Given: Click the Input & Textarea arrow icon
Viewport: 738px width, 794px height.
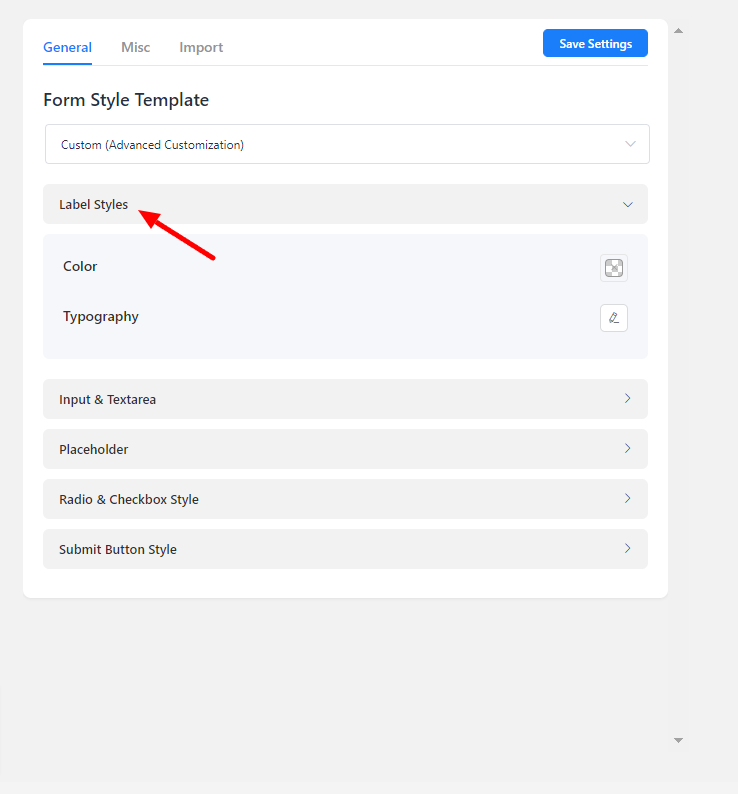Looking at the screenshot, I should [628, 398].
